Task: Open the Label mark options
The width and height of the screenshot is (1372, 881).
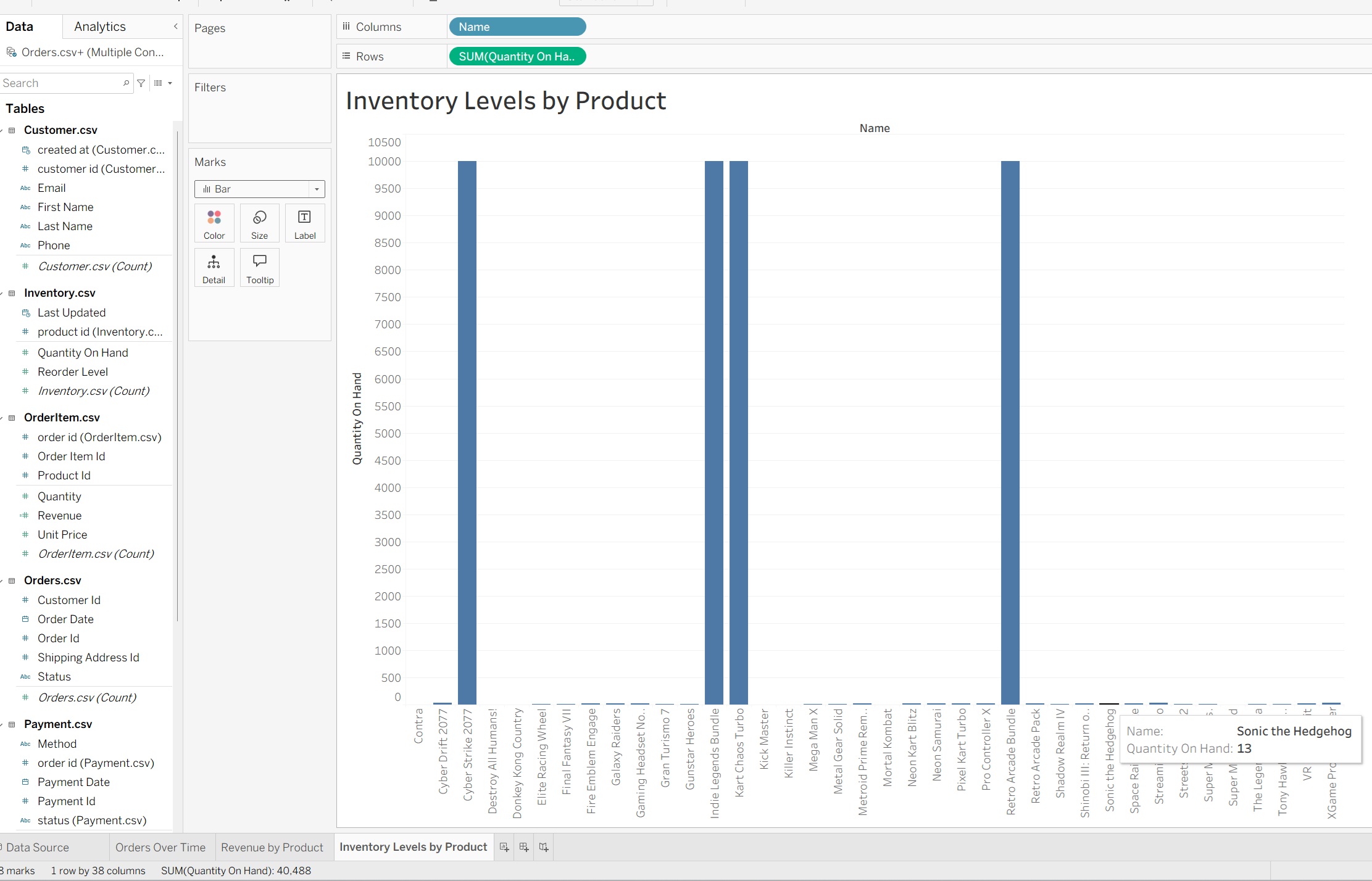Action: (304, 223)
